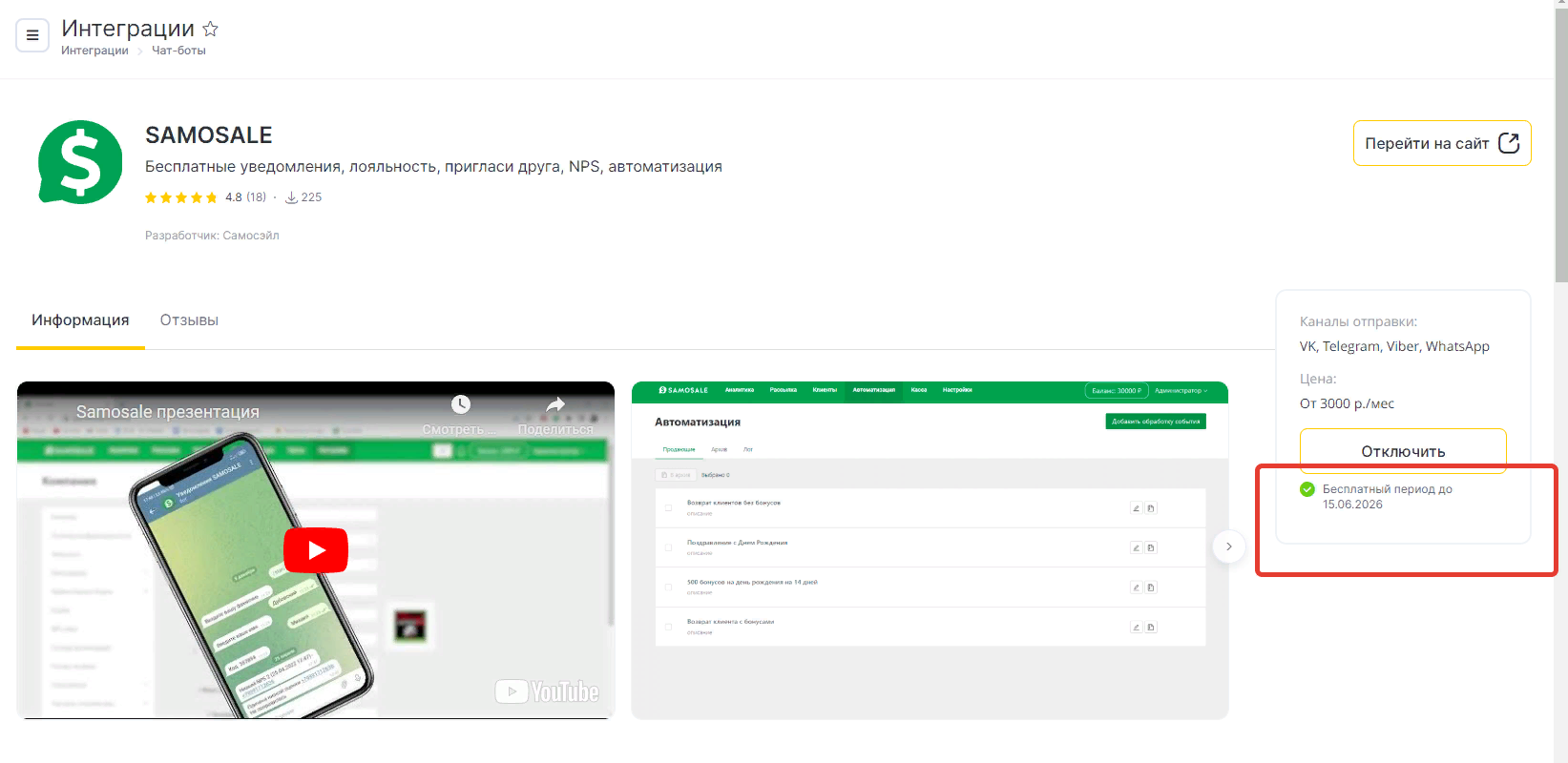Open the Чат-боты breadcrumb
Screen dimensions: 1568x763
pyautogui.click(x=178, y=51)
